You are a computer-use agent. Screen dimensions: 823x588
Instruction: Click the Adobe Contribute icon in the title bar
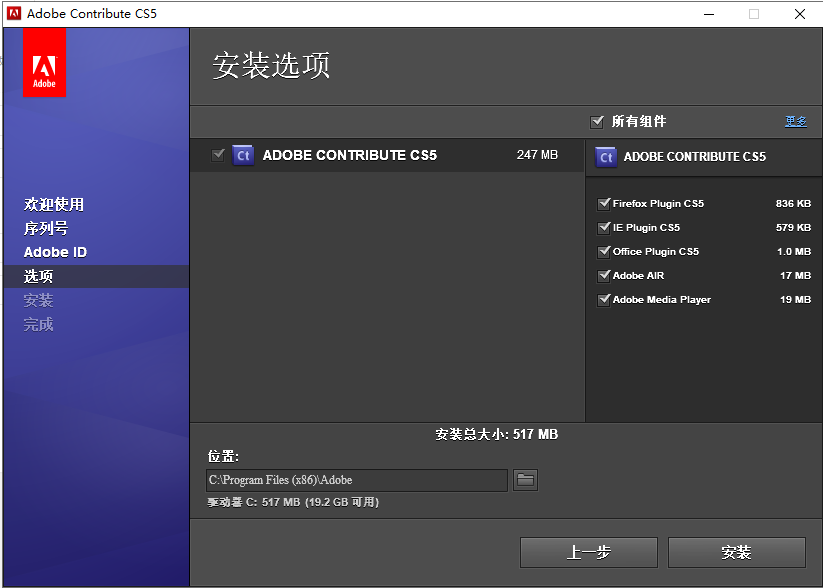coord(12,14)
